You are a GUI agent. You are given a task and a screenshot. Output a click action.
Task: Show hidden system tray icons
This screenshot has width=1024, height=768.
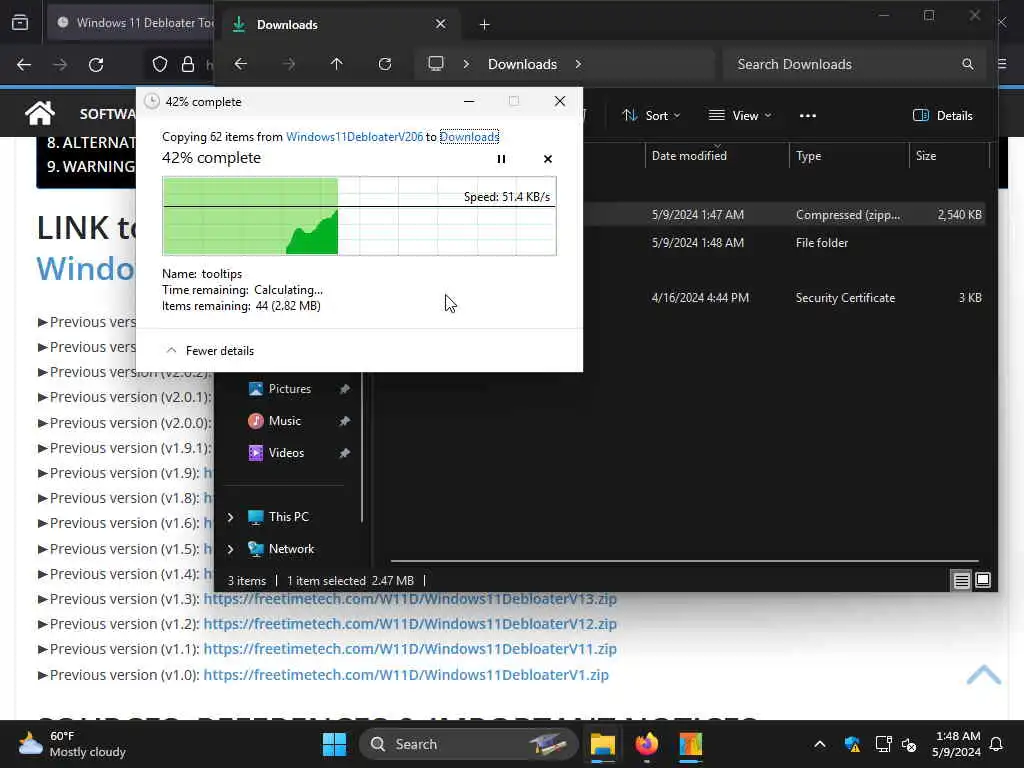[x=820, y=744]
